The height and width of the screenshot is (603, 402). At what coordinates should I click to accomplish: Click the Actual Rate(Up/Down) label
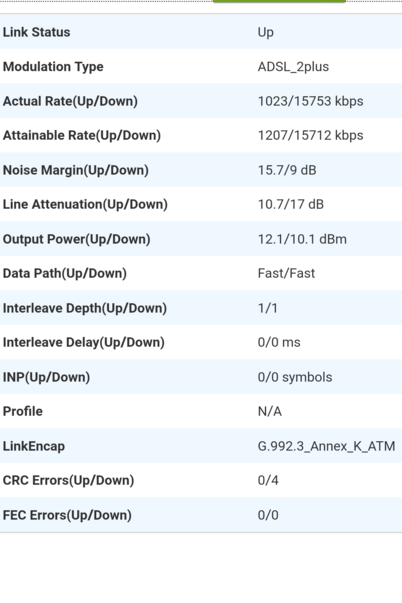pyautogui.click(x=70, y=101)
